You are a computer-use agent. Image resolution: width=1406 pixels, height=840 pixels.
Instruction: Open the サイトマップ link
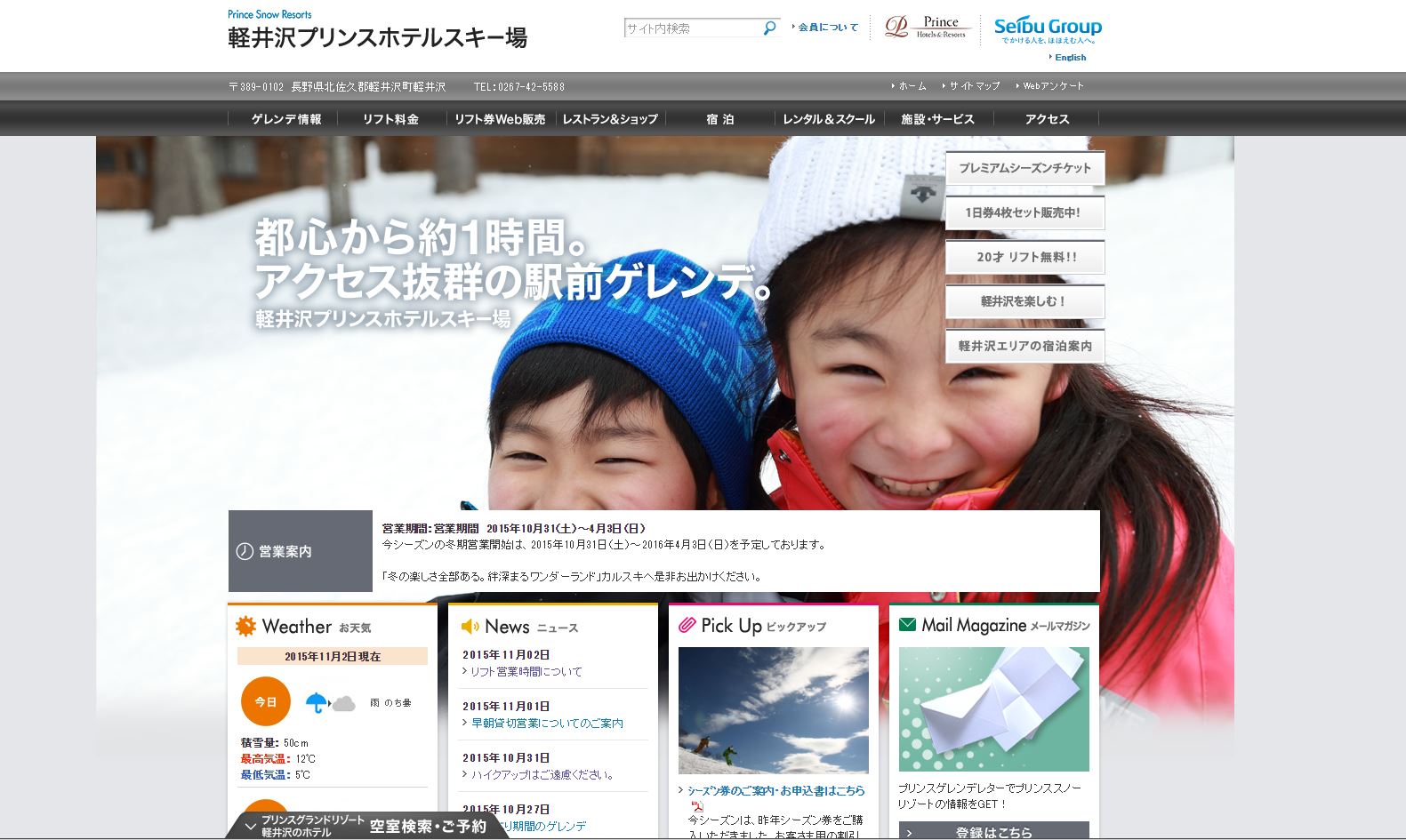975,86
